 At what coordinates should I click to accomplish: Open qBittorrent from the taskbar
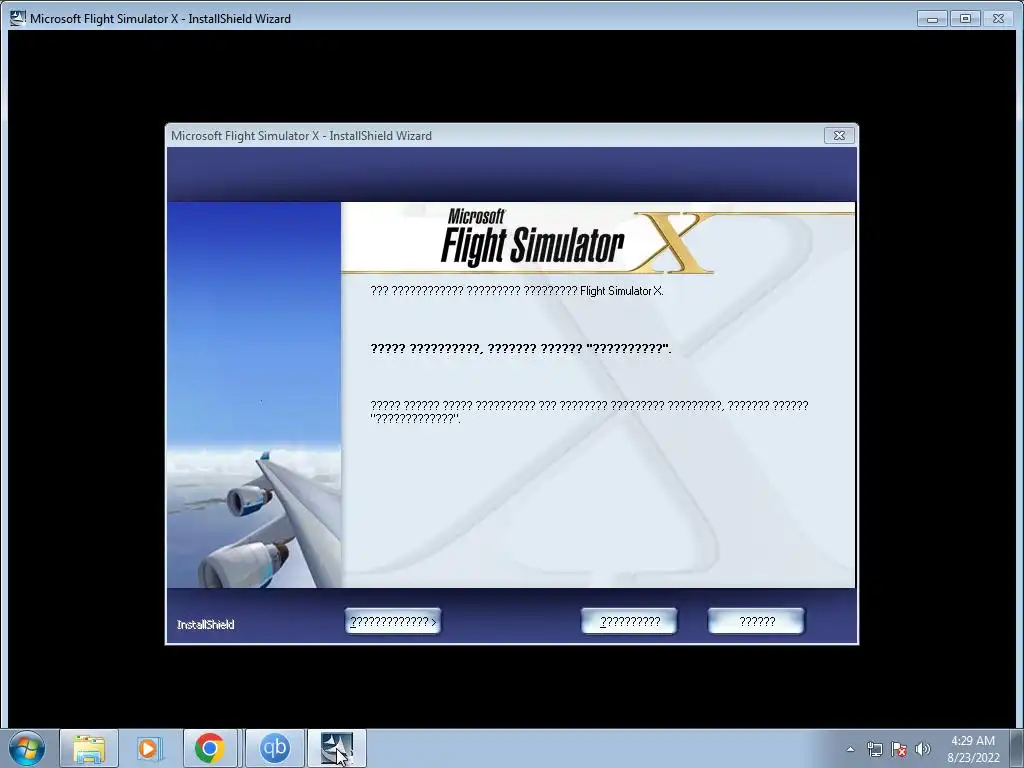point(274,748)
